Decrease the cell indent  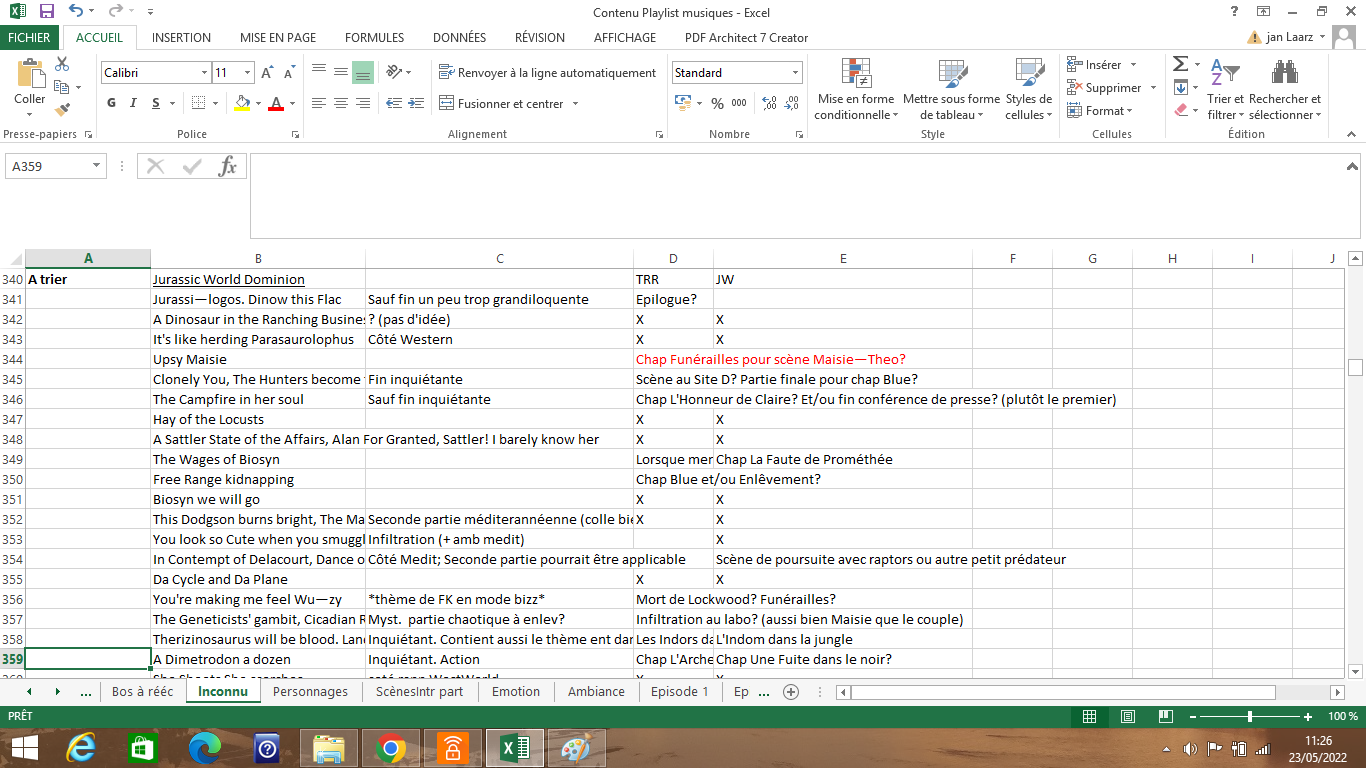pos(394,103)
